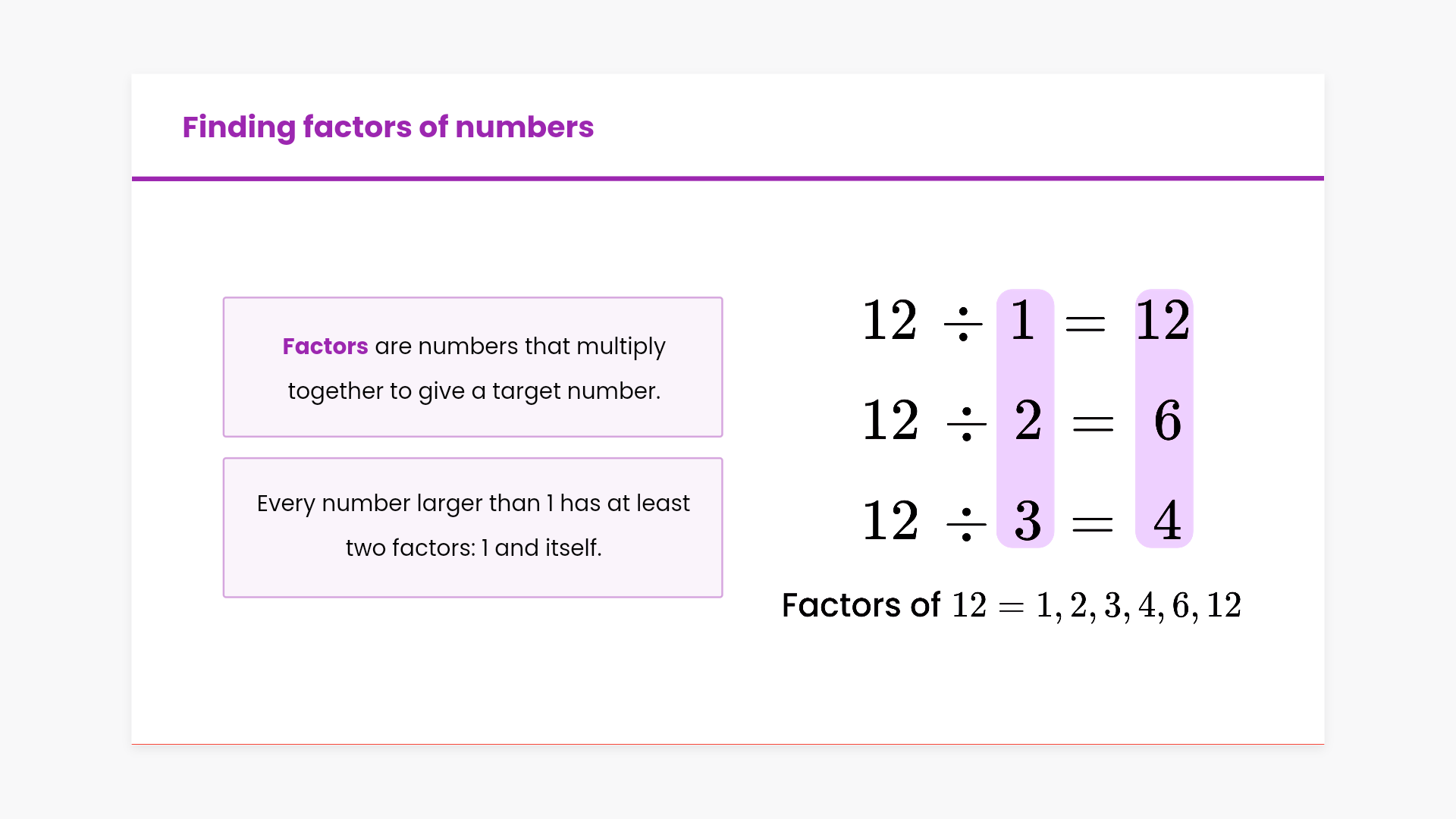Click the highlighted result 12 in the first equation
Viewport: 1456px width, 819px height.
click(x=1163, y=320)
